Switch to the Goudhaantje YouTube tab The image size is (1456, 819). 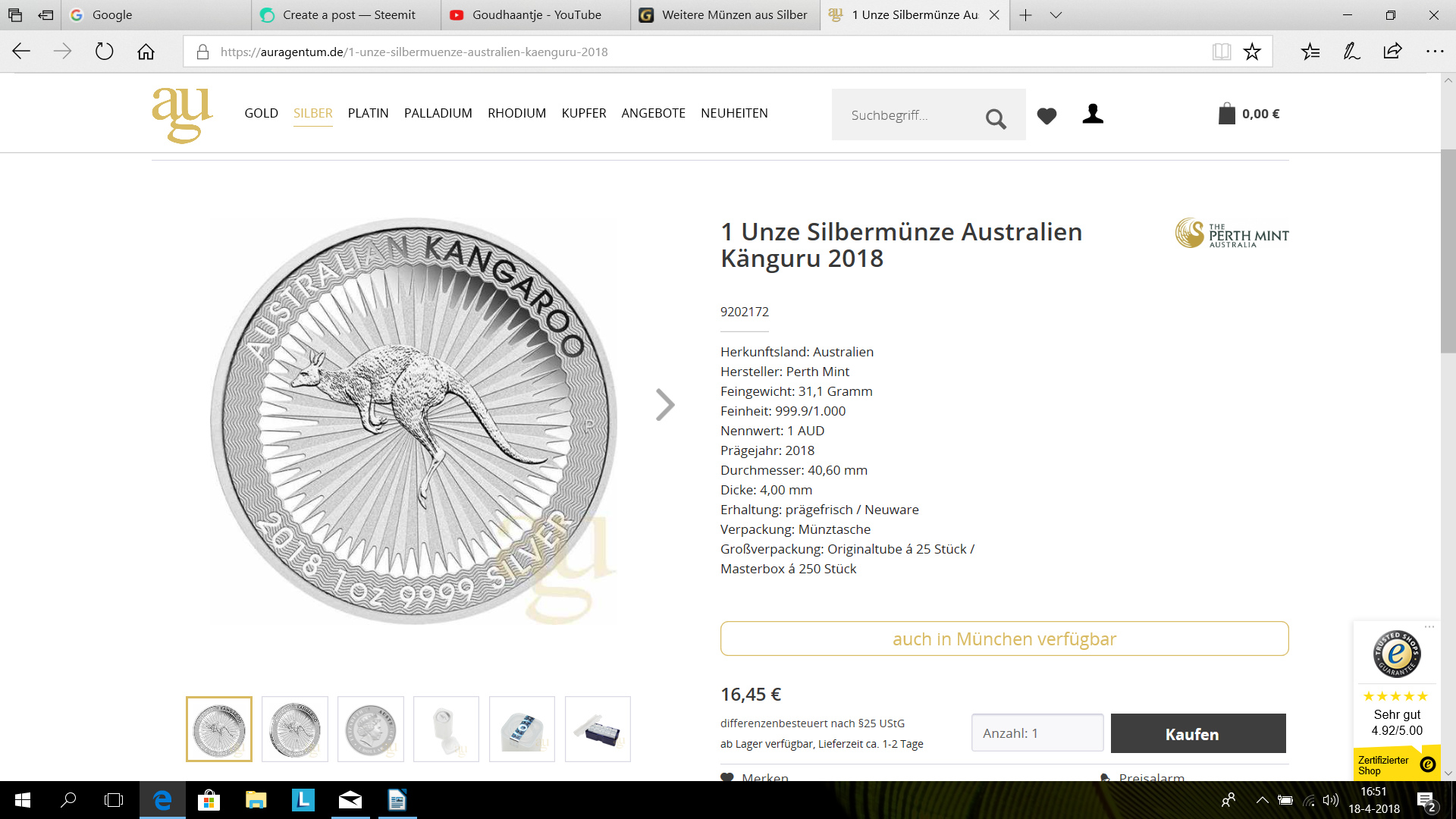pos(535,15)
